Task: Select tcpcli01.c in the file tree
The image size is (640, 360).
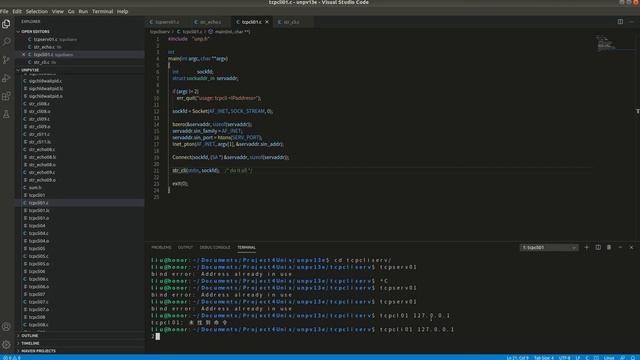Action: click(x=80, y=203)
